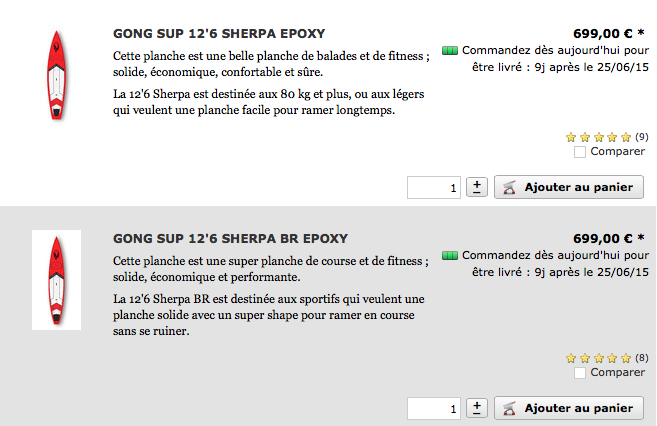657x426 pixels.
Task: Click quantity field for Sherpa BR Epoxy
Action: [x=434, y=408]
